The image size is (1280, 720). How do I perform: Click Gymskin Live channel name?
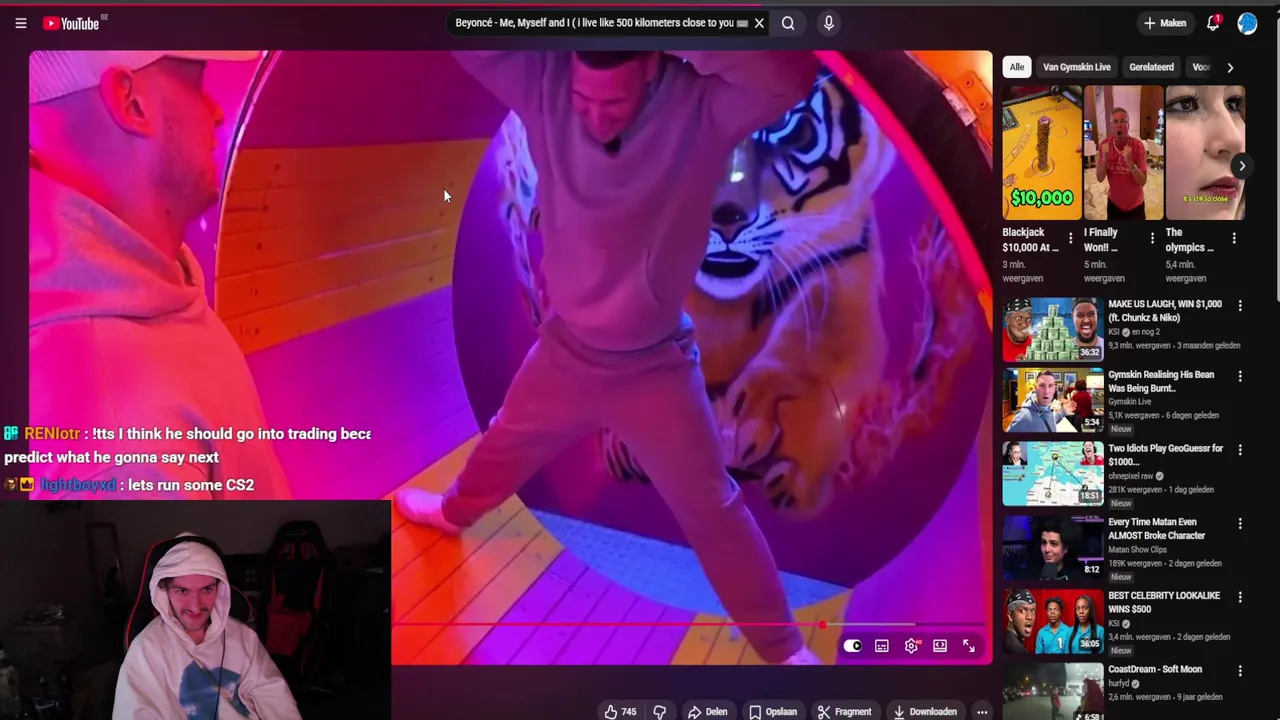point(1129,402)
